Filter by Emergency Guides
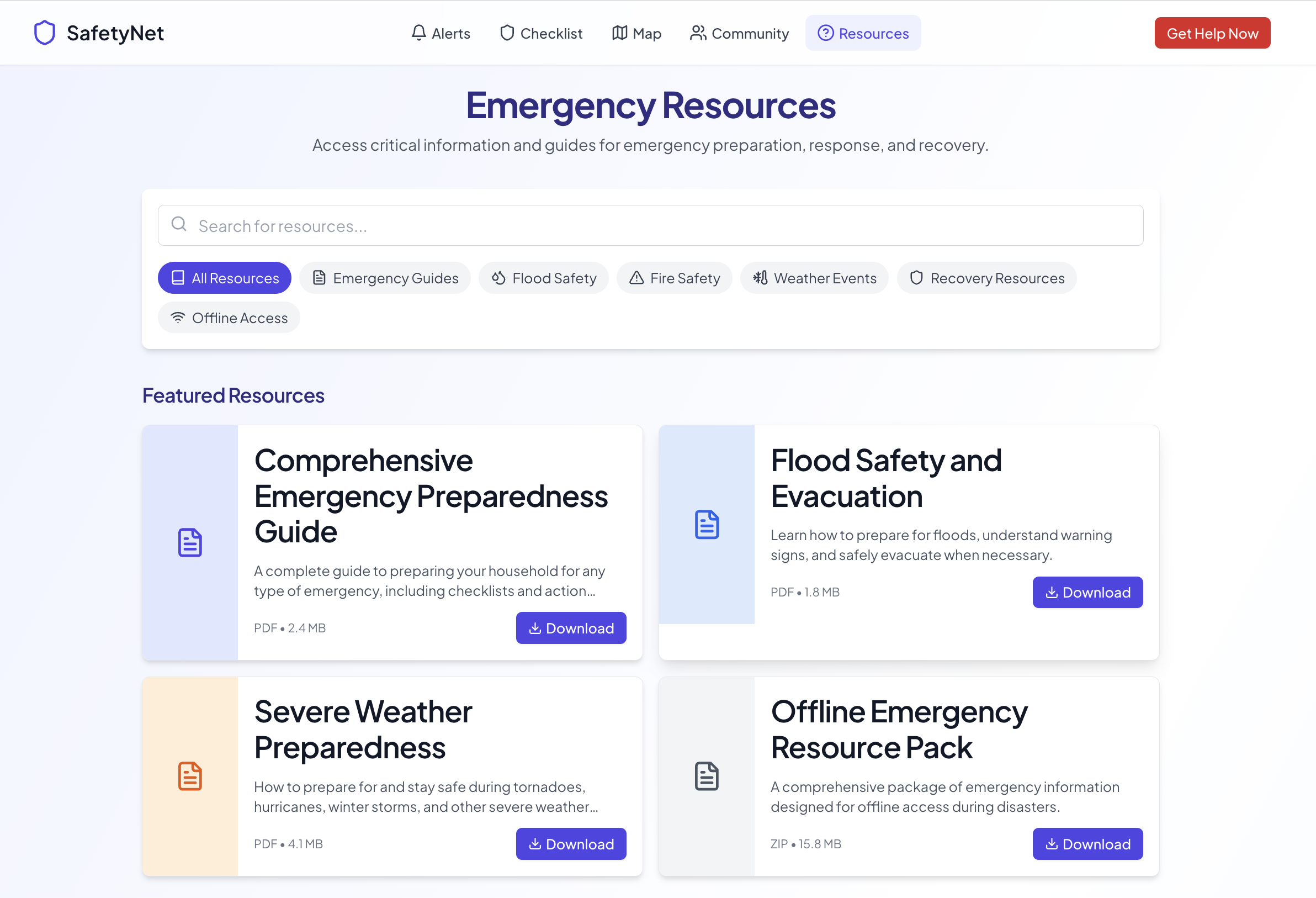 coord(385,278)
